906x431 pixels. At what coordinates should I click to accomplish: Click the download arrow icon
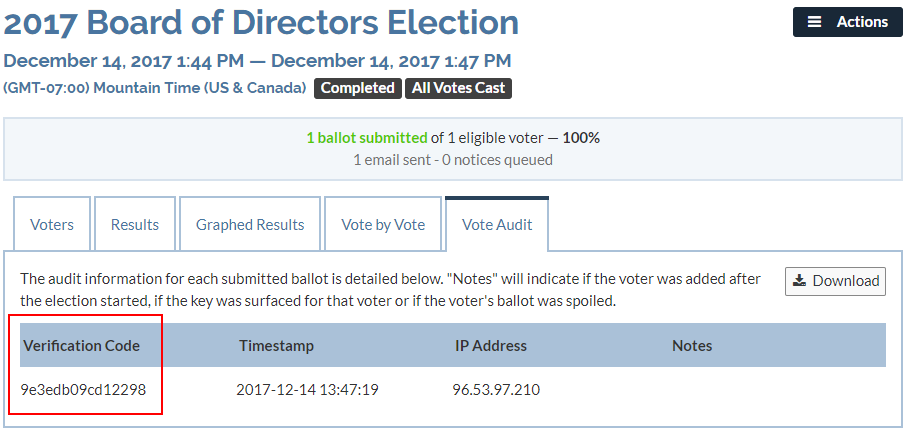tap(800, 281)
